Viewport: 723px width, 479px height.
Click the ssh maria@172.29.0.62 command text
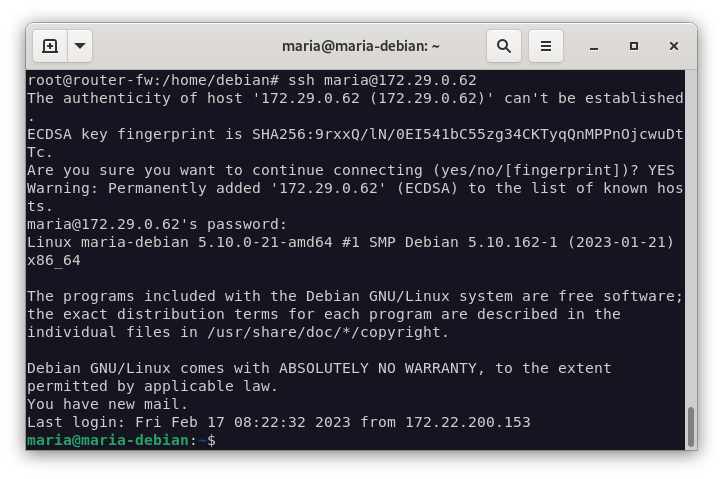click(x=382, y=80)
